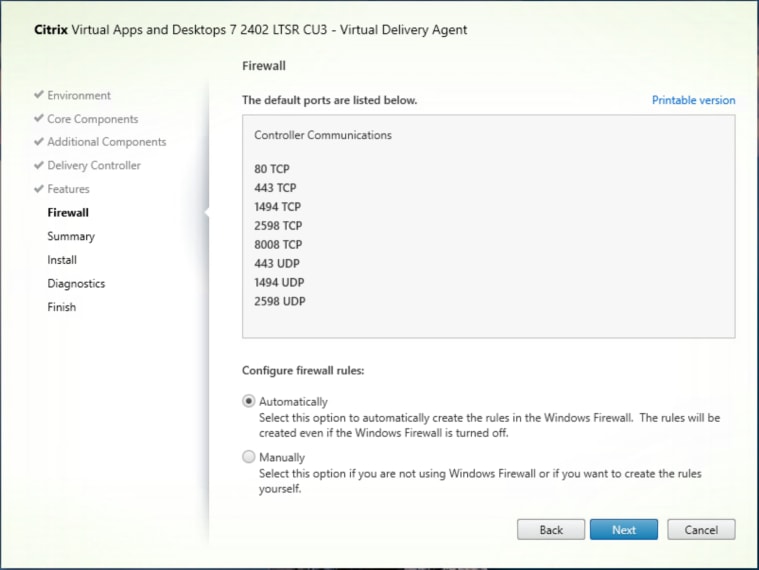
Task: Click the 'Configure firewall rules:' label
Action: [x=303, y=371]
